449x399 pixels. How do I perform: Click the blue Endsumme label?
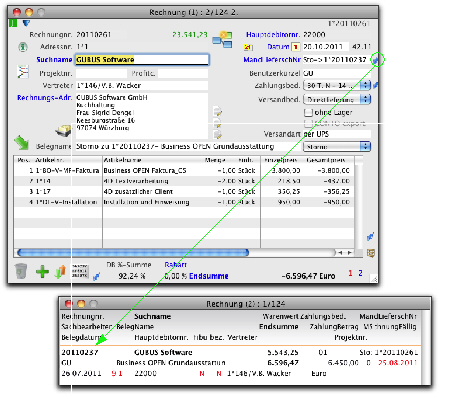(209, 276)
